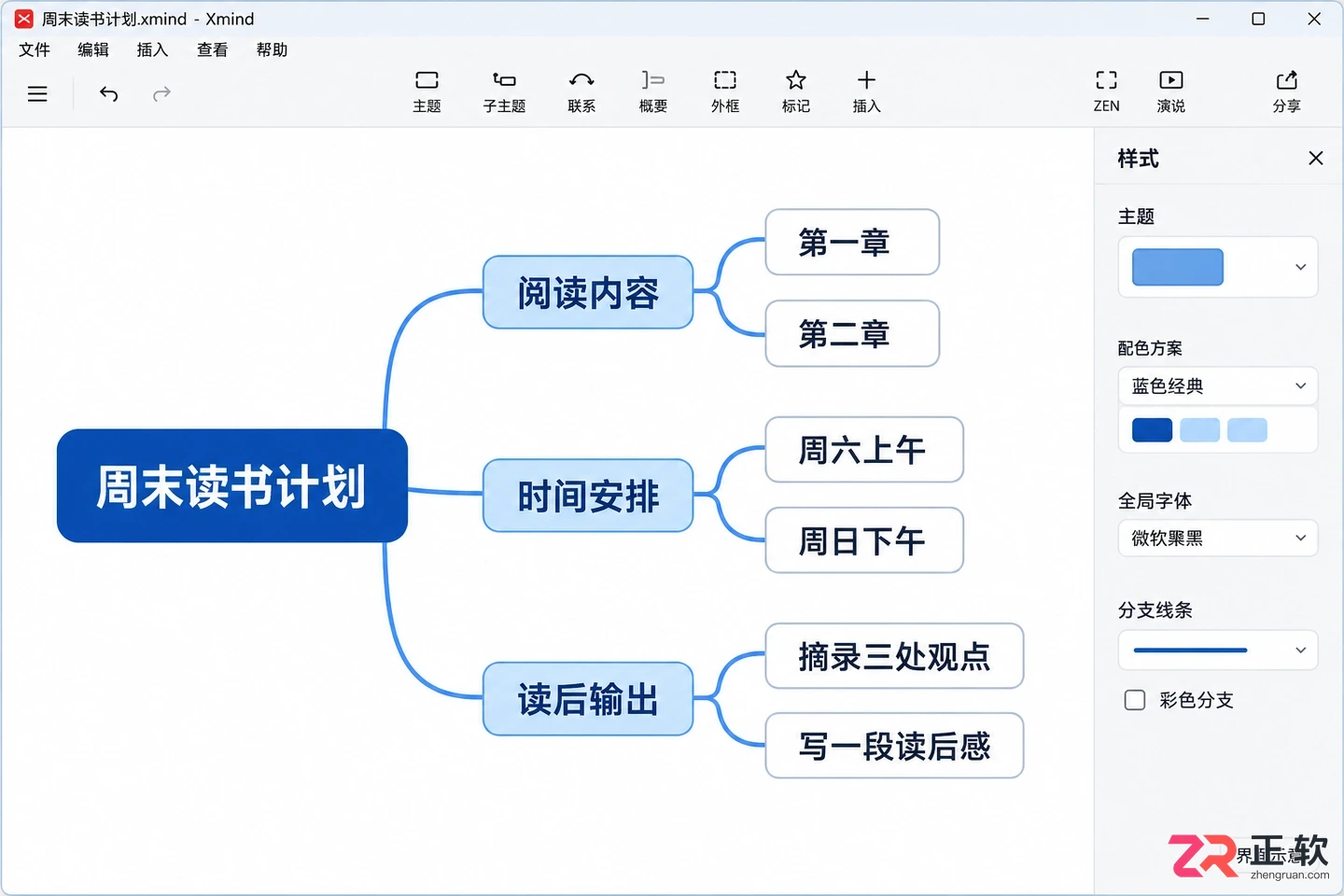Viewport: 1344px width, 896px height.
Task: Open the 插入 menu in menu bar
Action: 152,49
